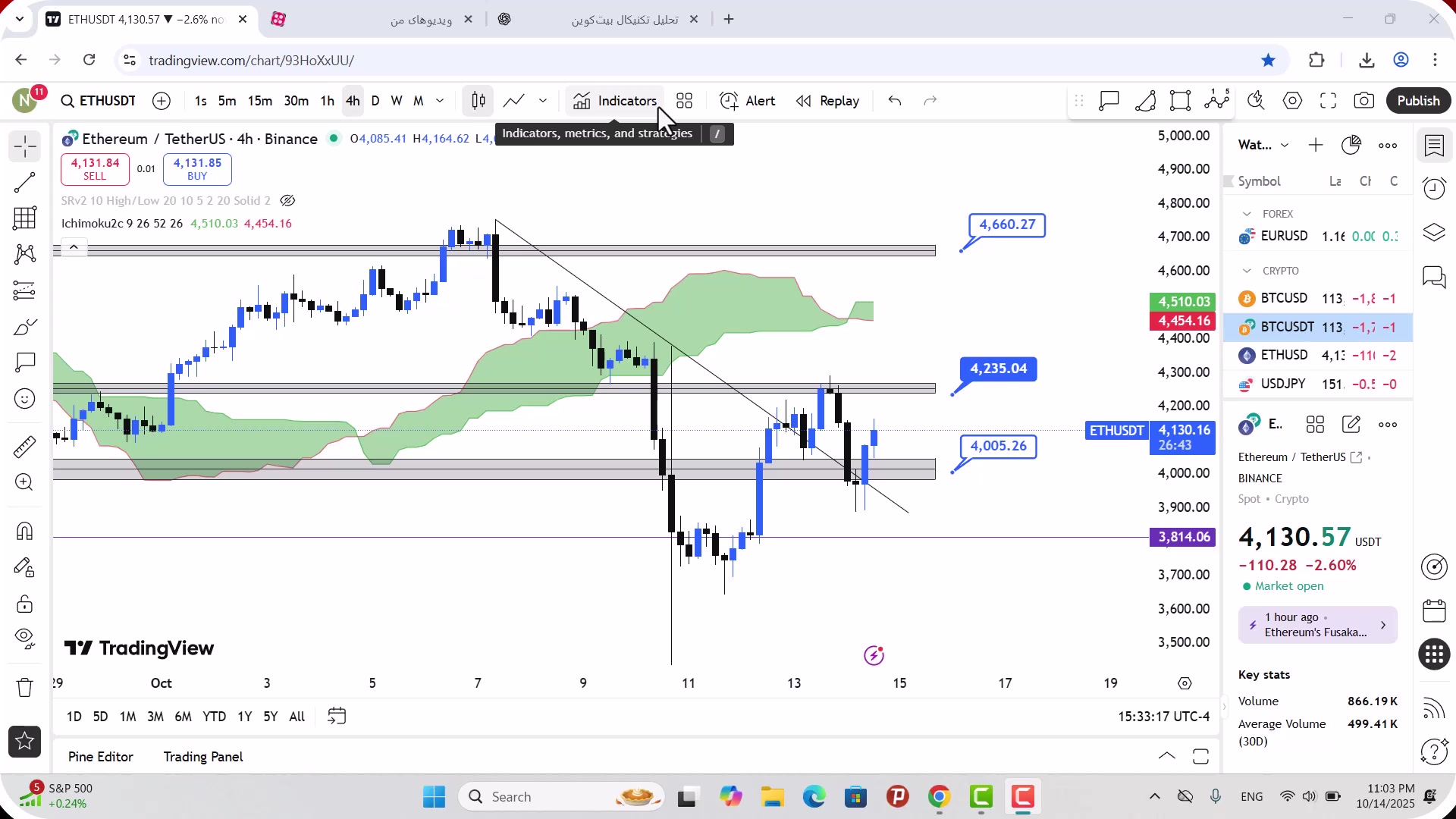The height and width of the screenshot is (819, 1456).
Task: Select the brush drawing tool
Action: (x=24, y=327)
